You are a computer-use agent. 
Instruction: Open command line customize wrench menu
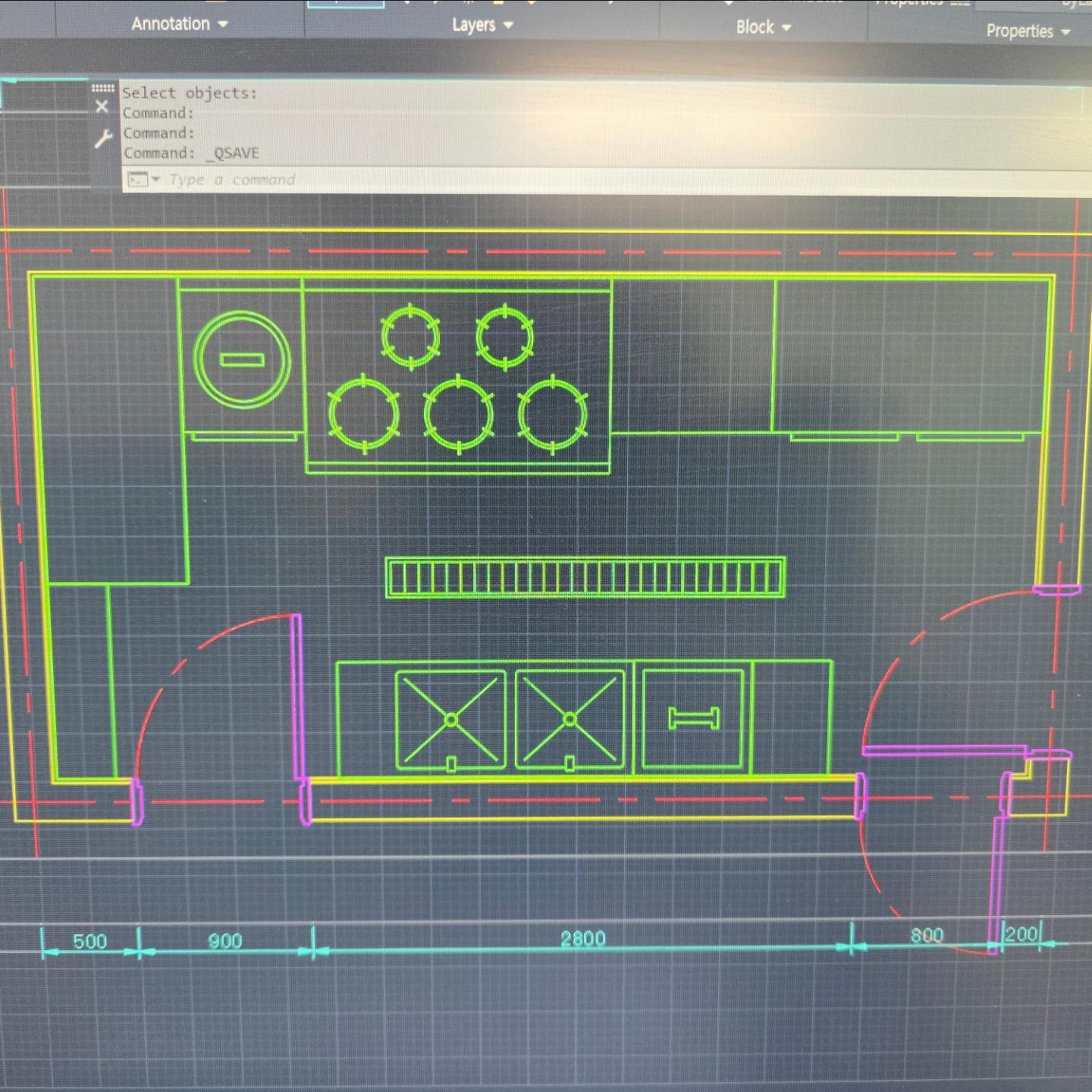pyautogui.click(x=103, y=139)
